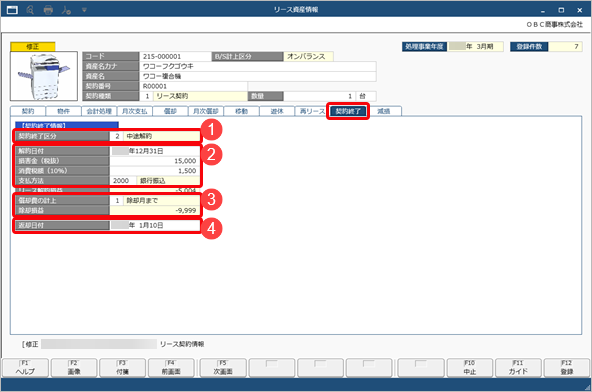Click the settings tool icon beside the printer
592x392 pixels.
coord(66,10)
